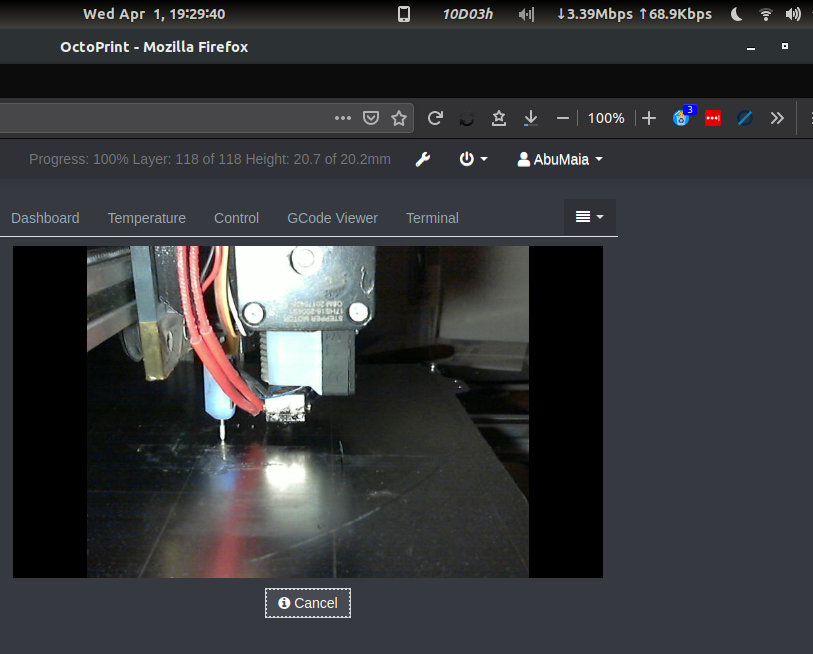
Task: Reload the OctoPrint page
Action: 435,118
